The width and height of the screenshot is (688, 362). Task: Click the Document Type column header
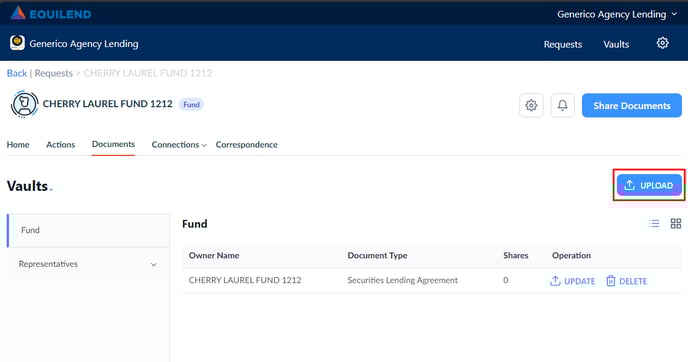[x=377, y=255]
